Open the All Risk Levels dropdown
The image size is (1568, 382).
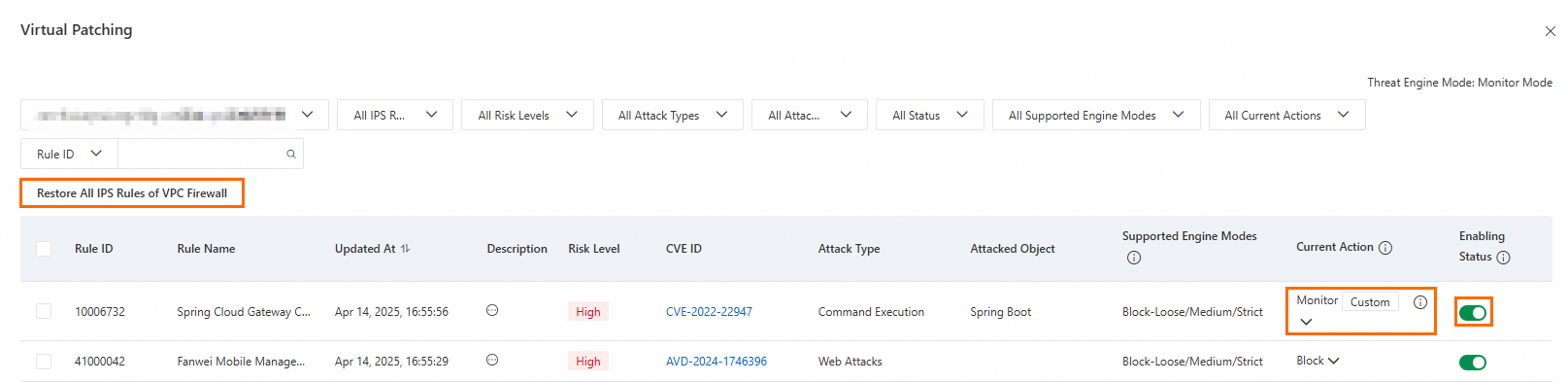(x=527, y=115)
